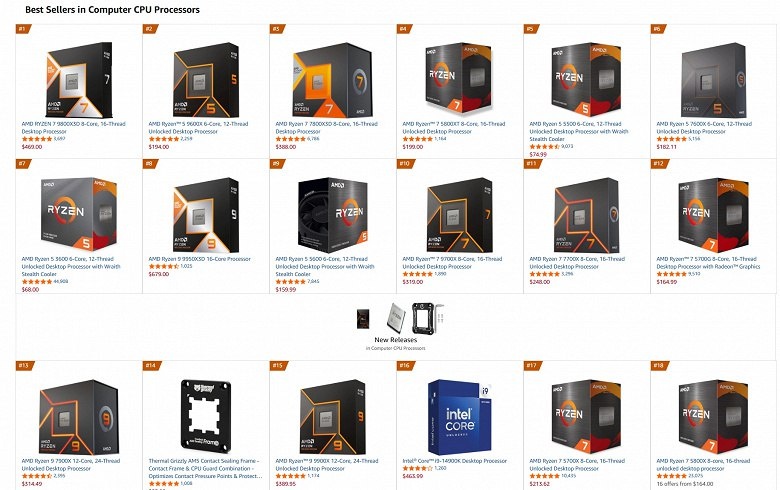Open the Ryzen 9 9950X3D 16-Core Processor link
The width and height of the screenshot is (780, 490).
199,259
